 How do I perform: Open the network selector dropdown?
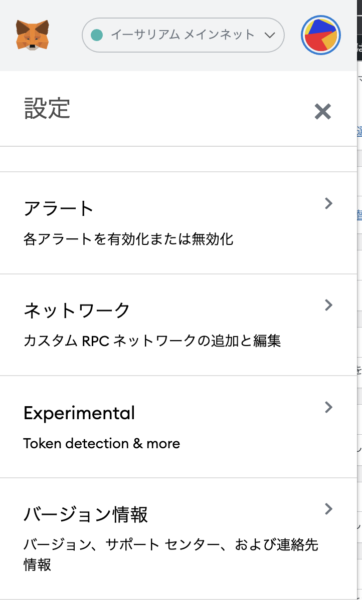coord(183,35)
